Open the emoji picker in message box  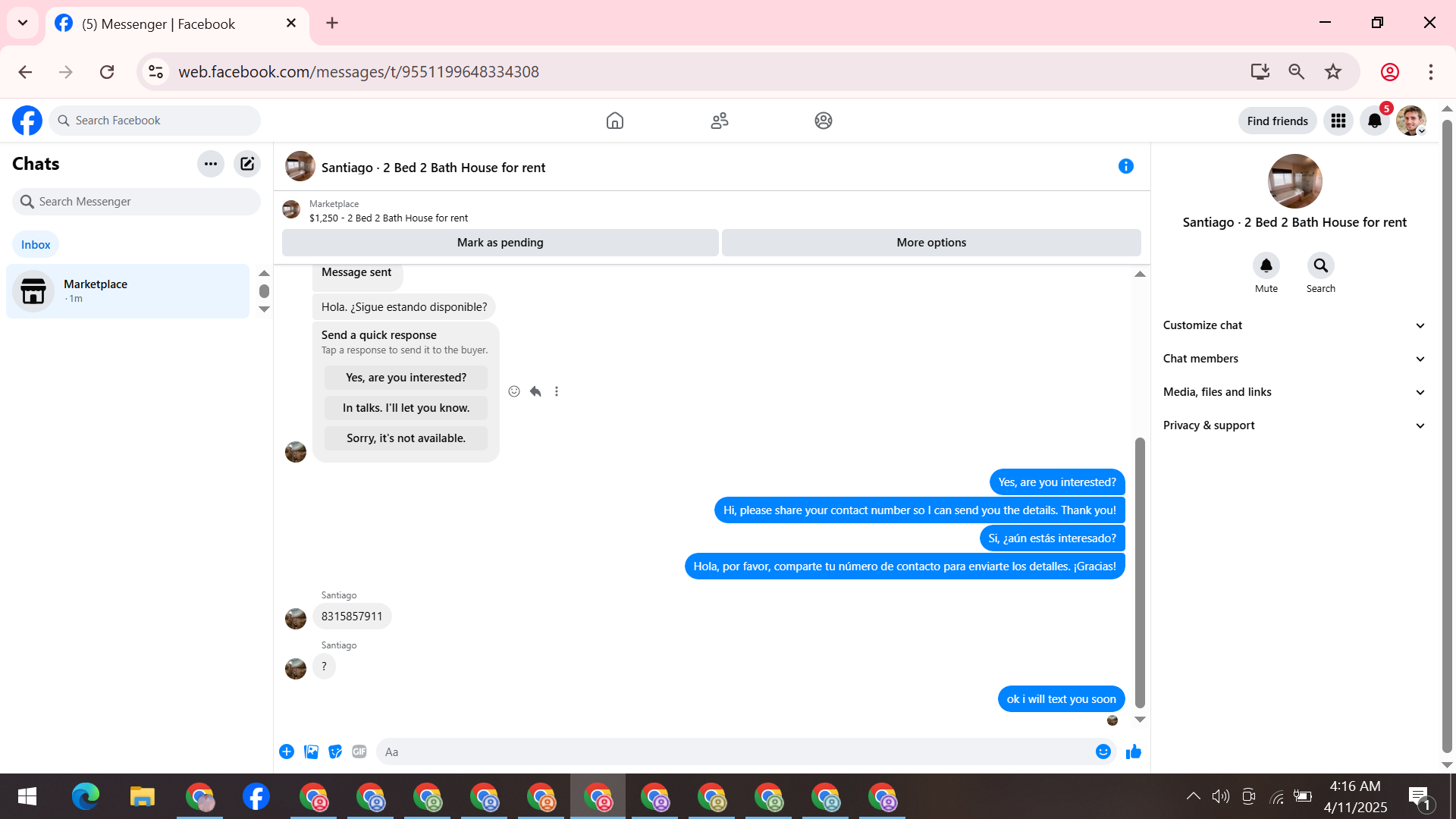point(1103,752)
